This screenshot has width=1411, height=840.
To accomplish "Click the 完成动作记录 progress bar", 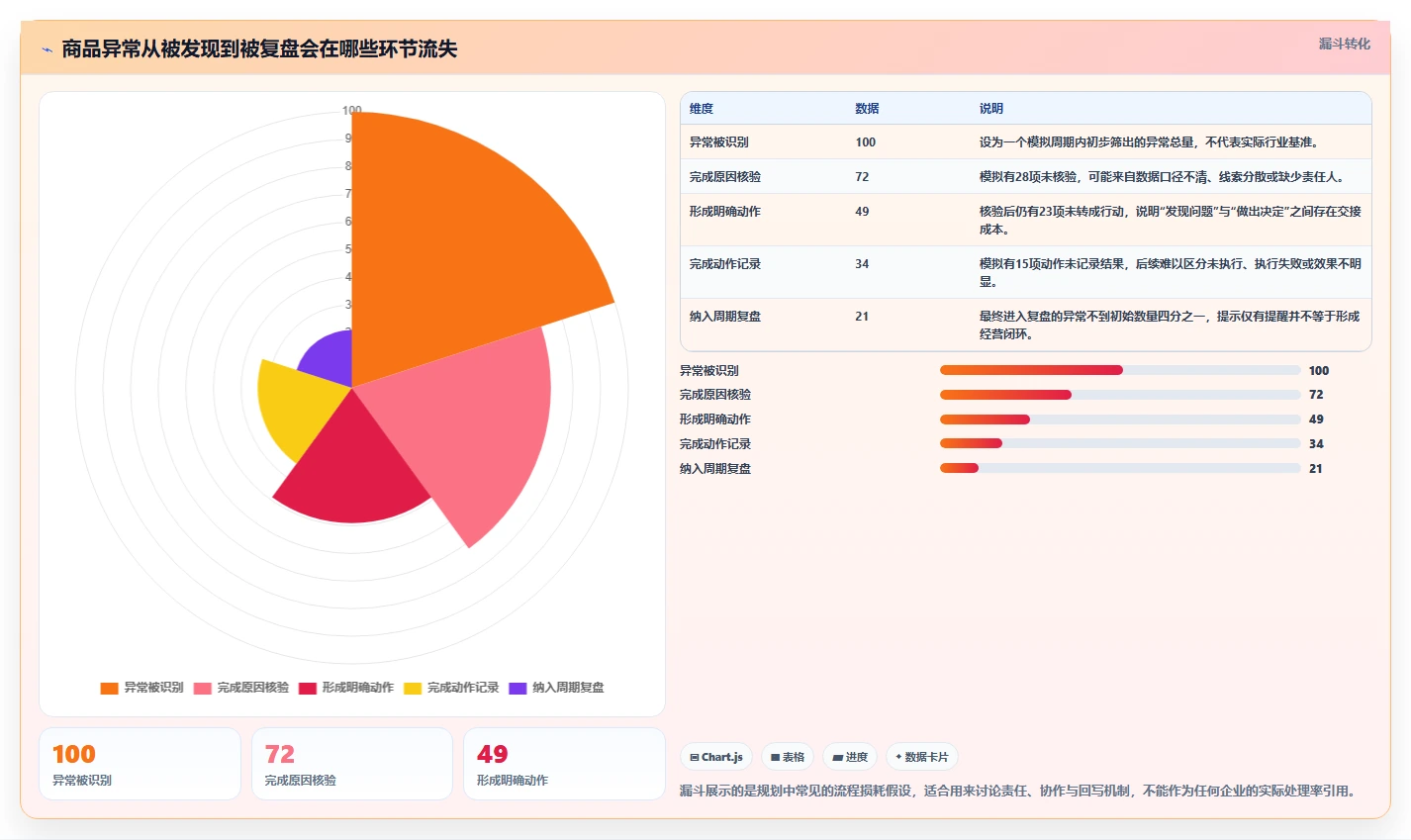I will click(1120, 443).
